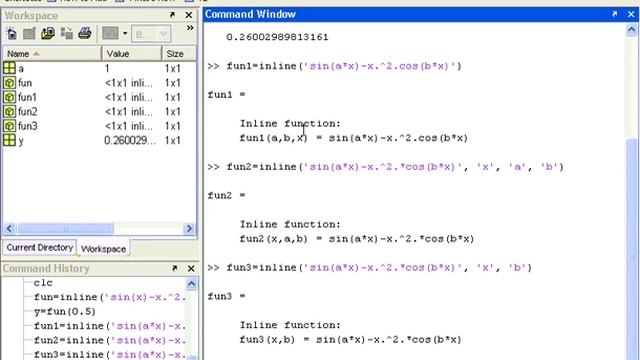
Task: Click the fun3=inline command line
Action: (370, 268)
